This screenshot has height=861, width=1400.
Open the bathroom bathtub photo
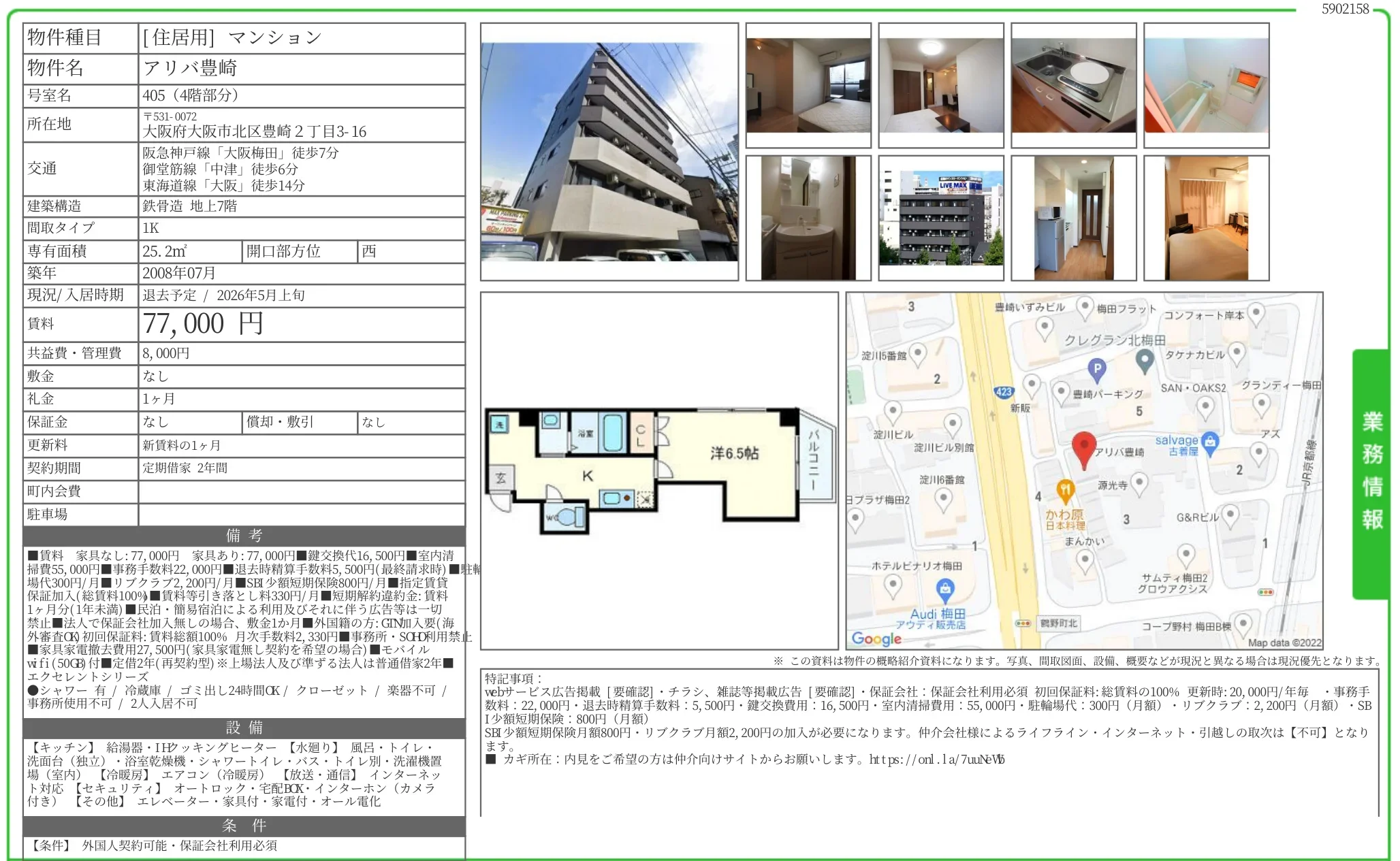1206,85
